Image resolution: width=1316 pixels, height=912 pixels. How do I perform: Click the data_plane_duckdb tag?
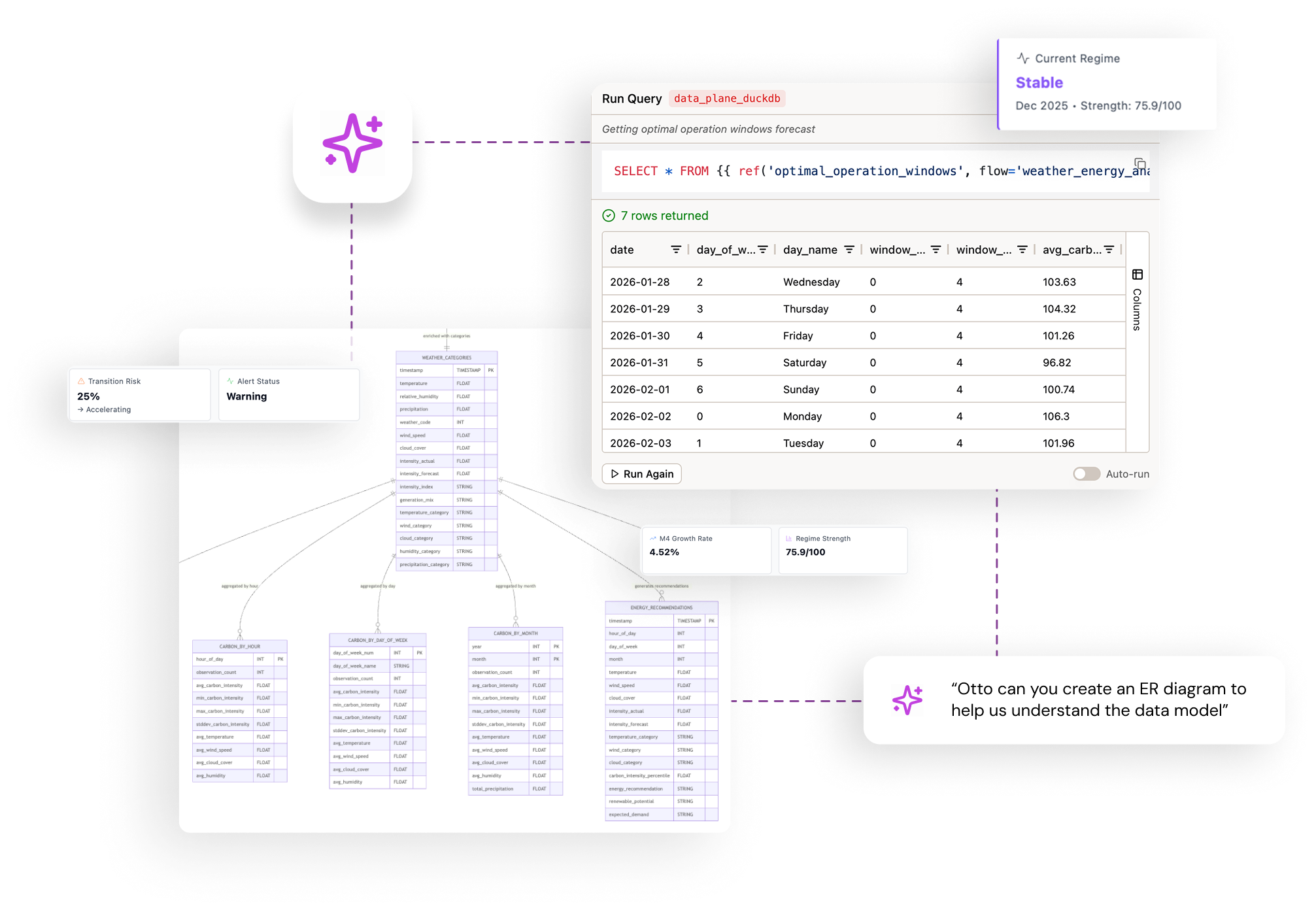[727, 99]
